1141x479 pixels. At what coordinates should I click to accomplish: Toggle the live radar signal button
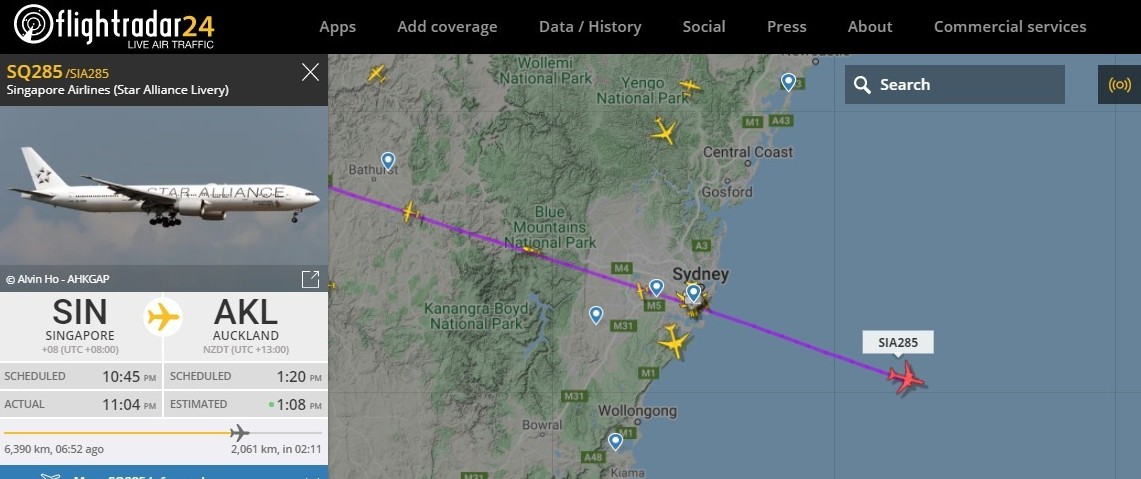tap(1119, 84)
